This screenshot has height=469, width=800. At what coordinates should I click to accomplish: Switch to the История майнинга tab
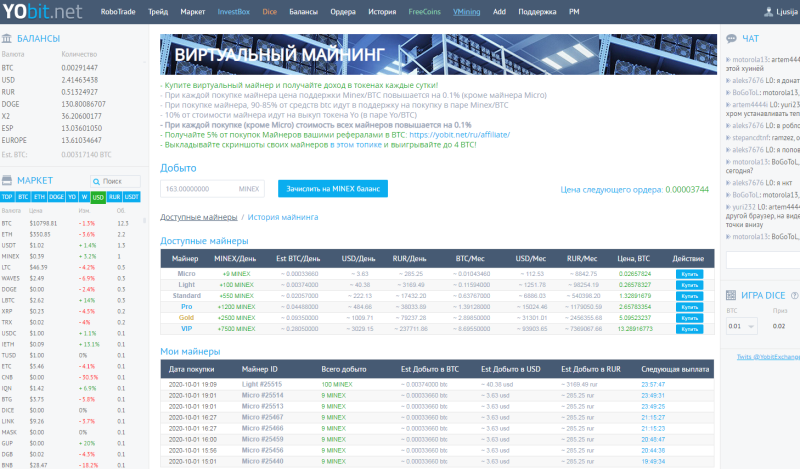(283, 216)
